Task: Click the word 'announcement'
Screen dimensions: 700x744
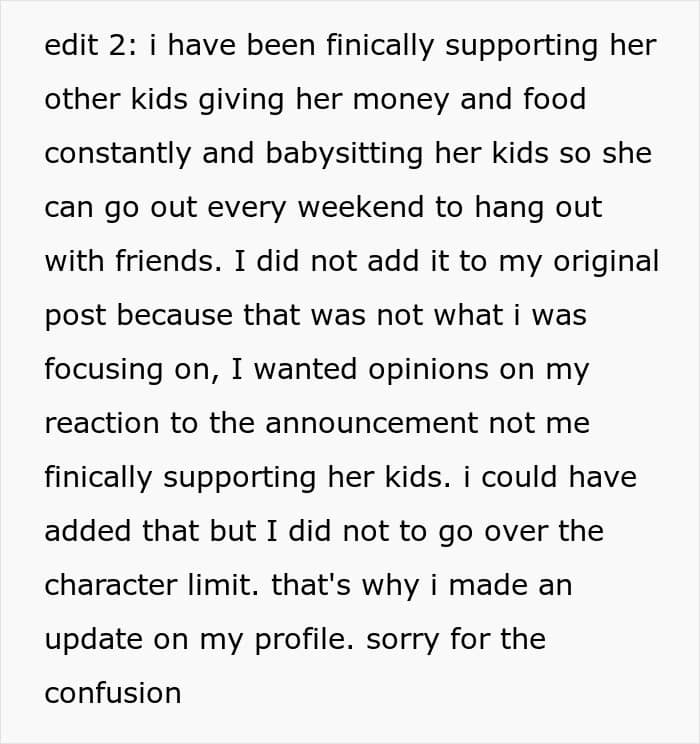Action: [372, 423]
